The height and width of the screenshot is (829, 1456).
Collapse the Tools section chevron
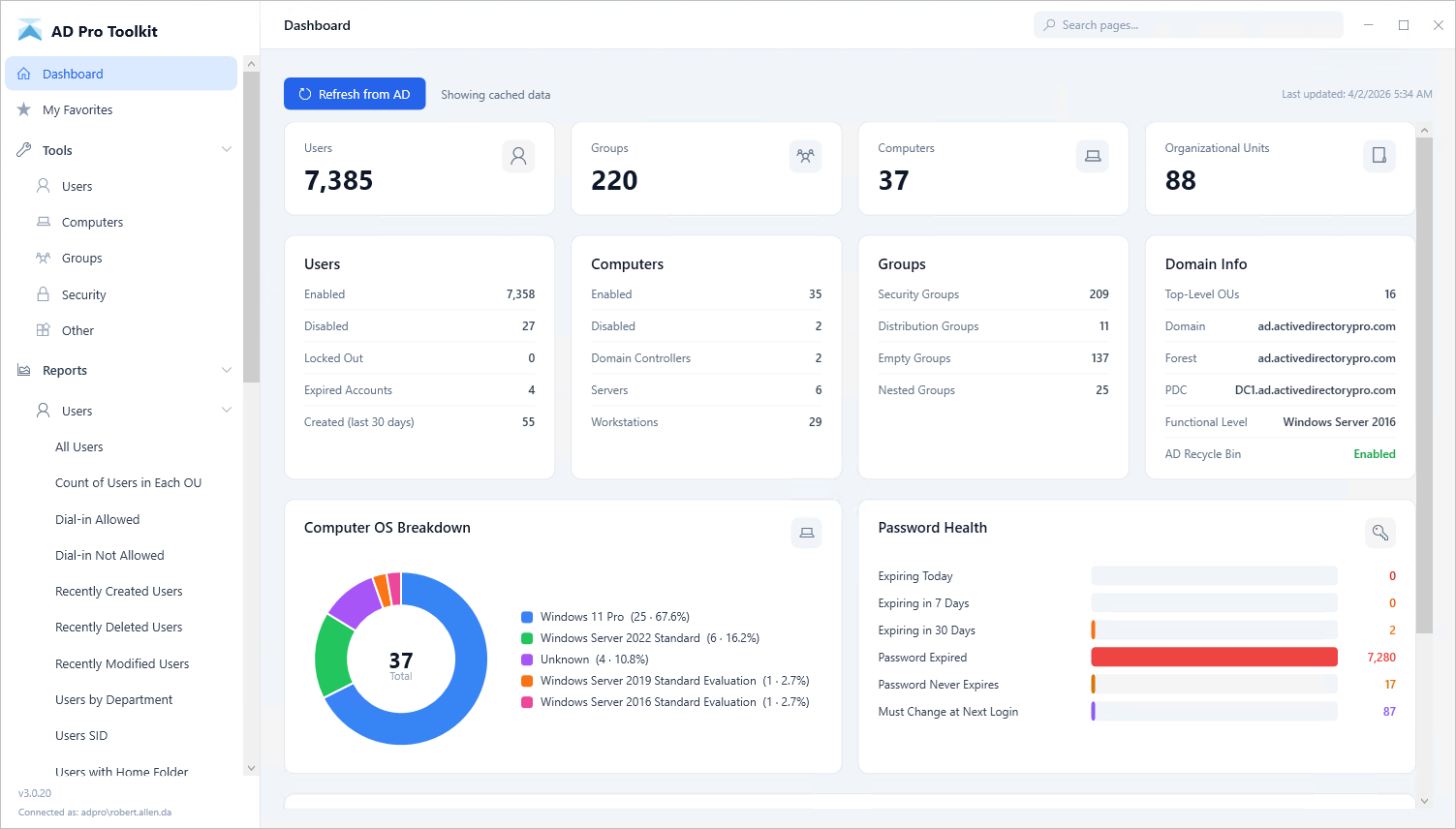[x=227, y=150]
